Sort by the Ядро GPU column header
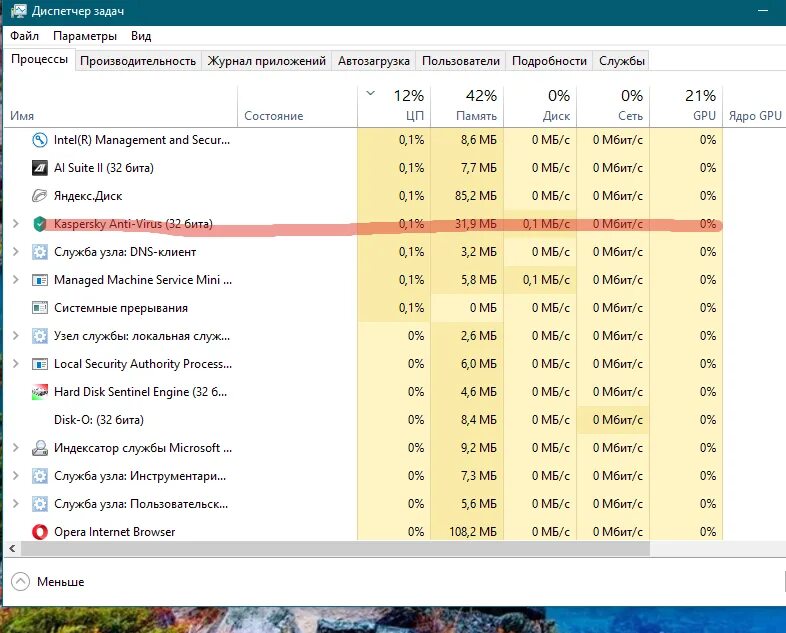Screen dimensions: 786x633 coord(754,106)
